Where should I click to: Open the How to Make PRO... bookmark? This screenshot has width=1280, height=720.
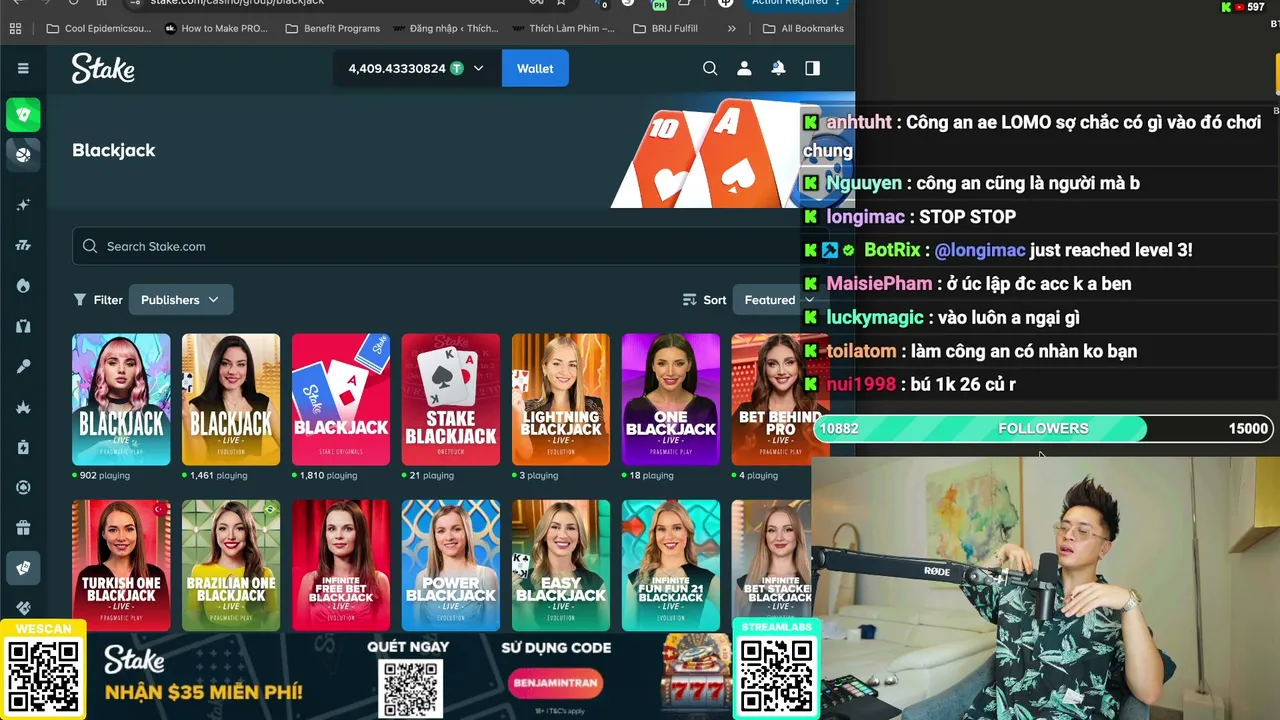click(x=217, y=28)
